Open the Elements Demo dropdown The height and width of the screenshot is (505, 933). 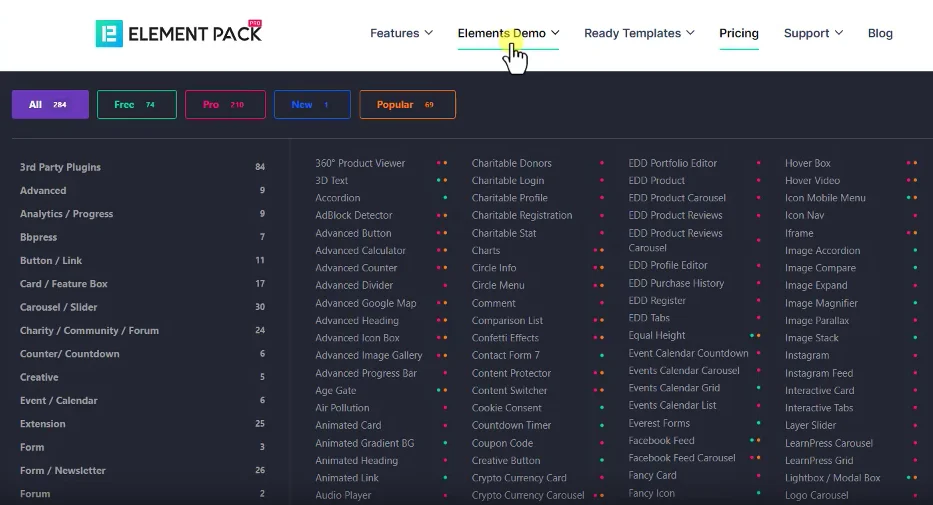508,33
